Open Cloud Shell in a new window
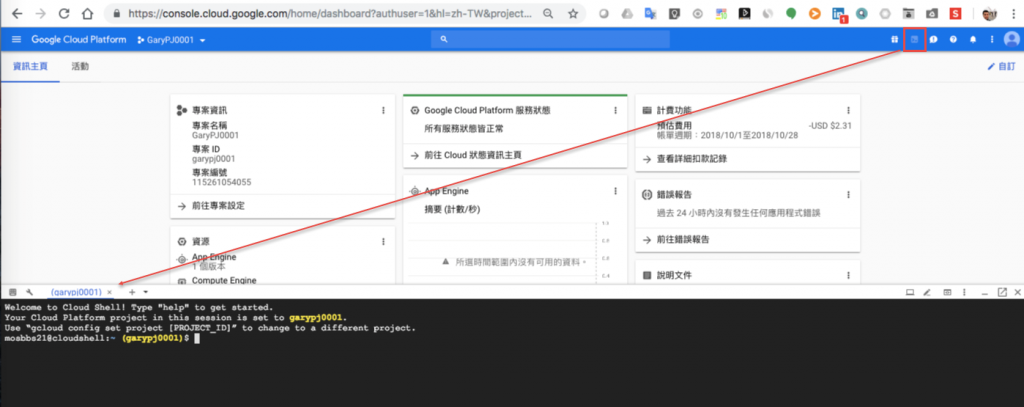The height and width of the screenshot is (407, 1024). [x=1002, y=292]
